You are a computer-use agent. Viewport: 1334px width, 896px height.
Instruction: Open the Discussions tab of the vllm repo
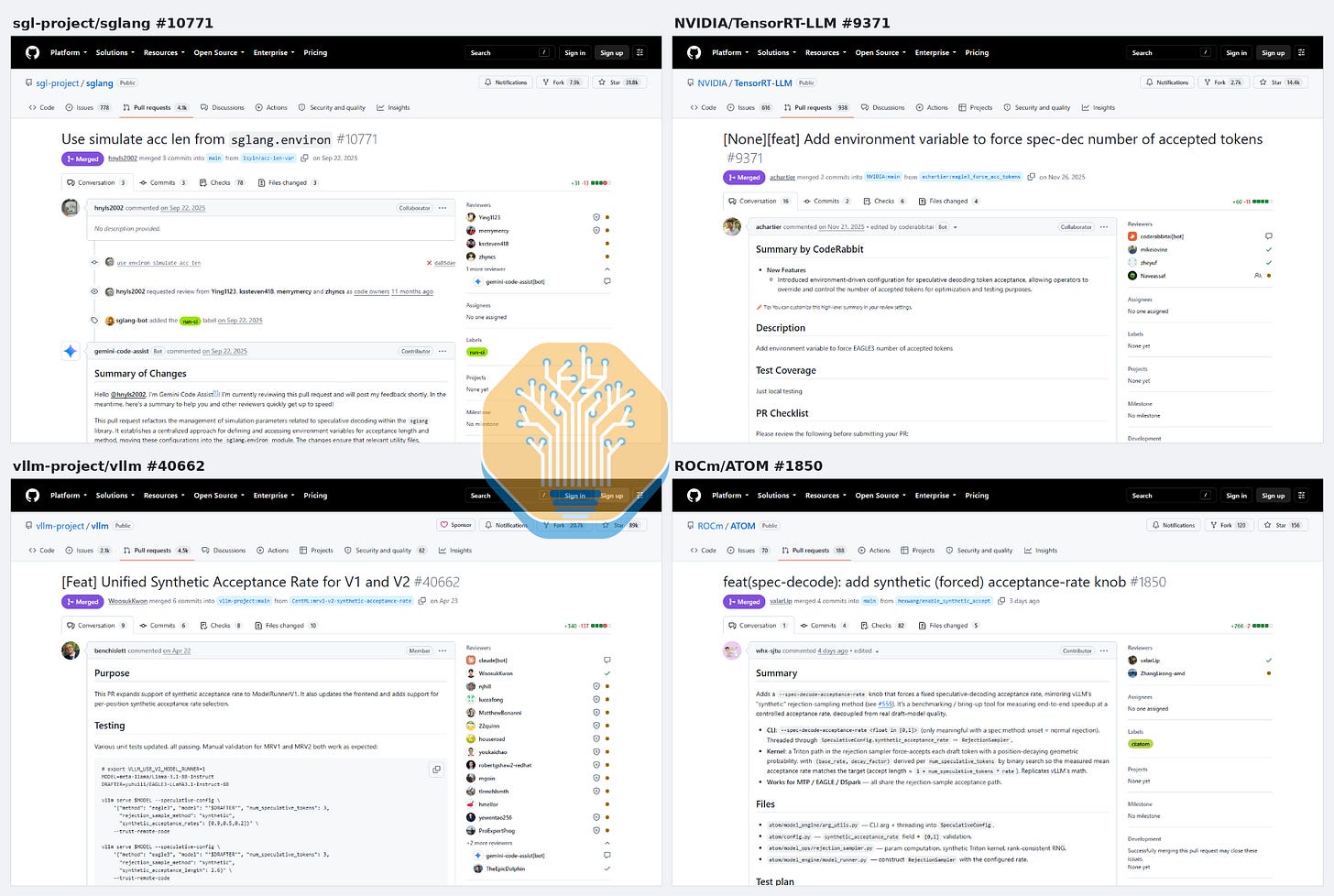click(x=224, y=551)
